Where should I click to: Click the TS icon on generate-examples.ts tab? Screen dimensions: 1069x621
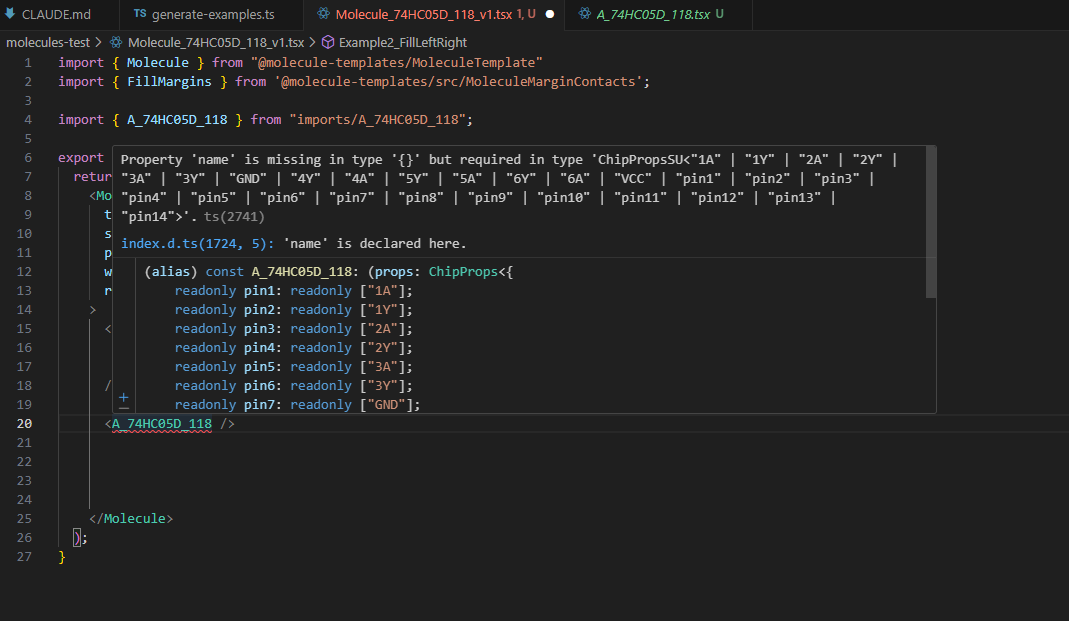[x=139, y=15]
